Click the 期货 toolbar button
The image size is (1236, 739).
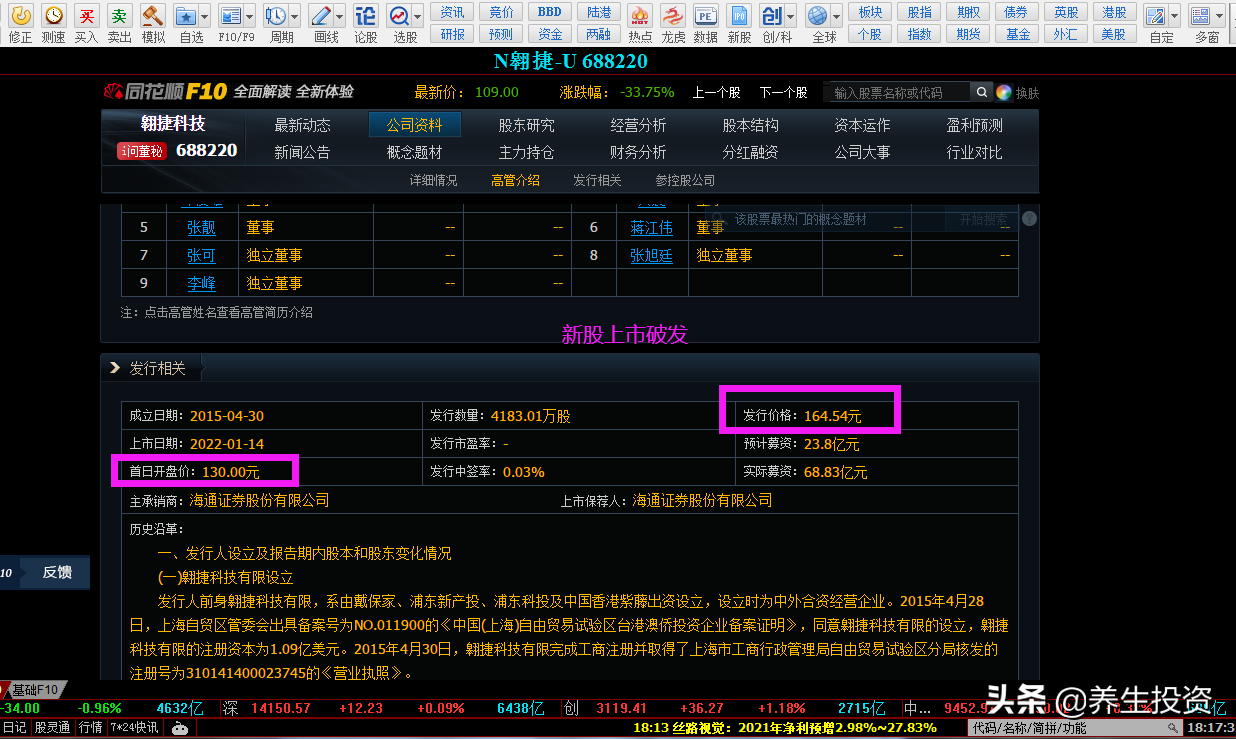pyautogui.click(x=967, y=34)
